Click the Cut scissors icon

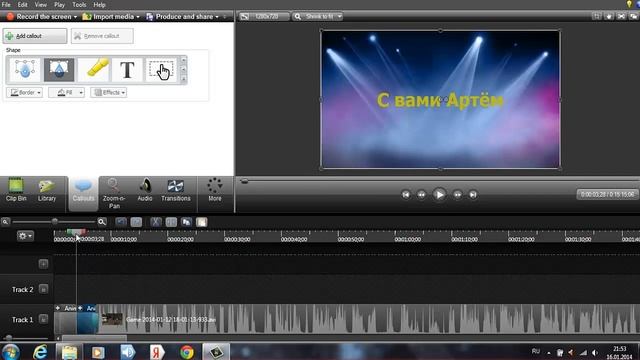pos(156,222)
